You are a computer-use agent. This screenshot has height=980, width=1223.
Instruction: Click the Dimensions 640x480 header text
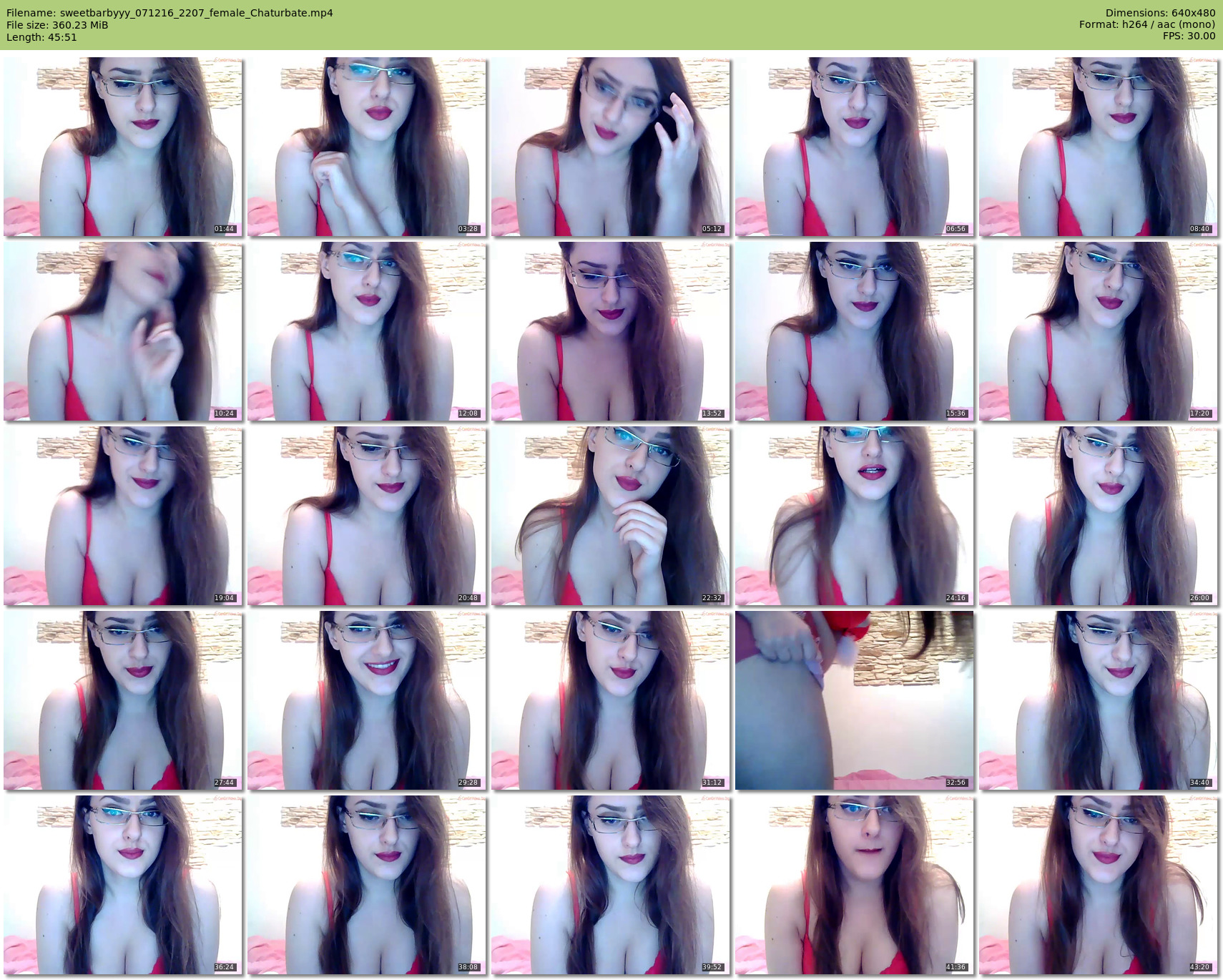pyautogui.click(x=1160, y=13)
